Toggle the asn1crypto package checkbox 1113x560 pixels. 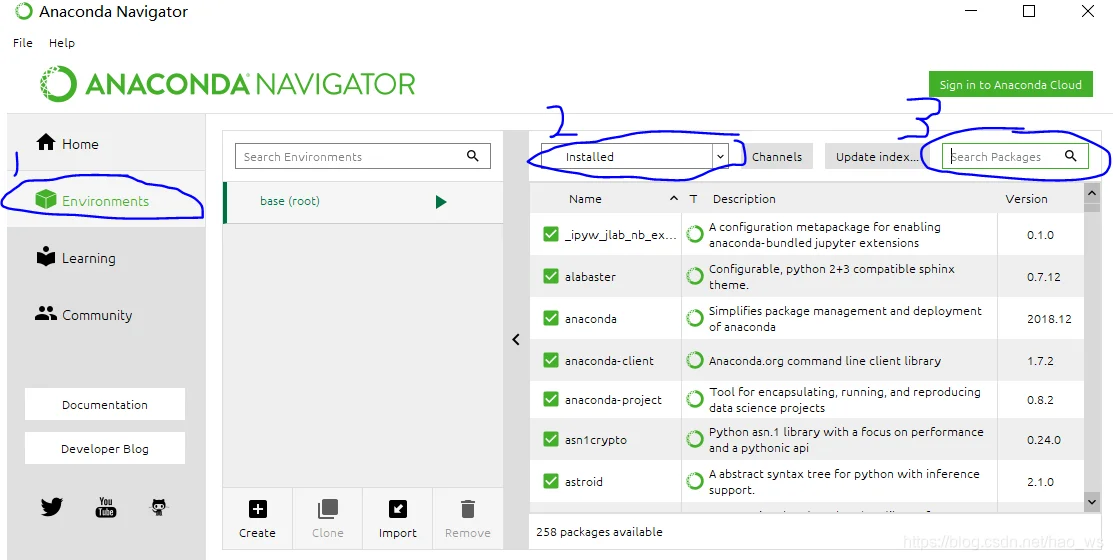[x=551, y=439]
